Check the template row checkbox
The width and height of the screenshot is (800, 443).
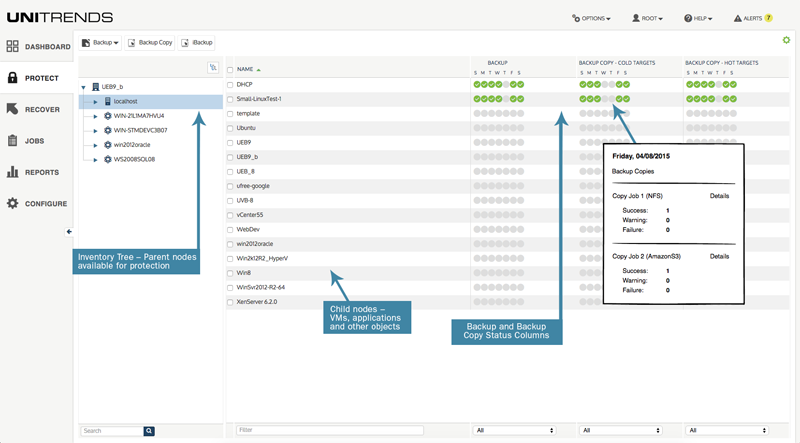230,114
